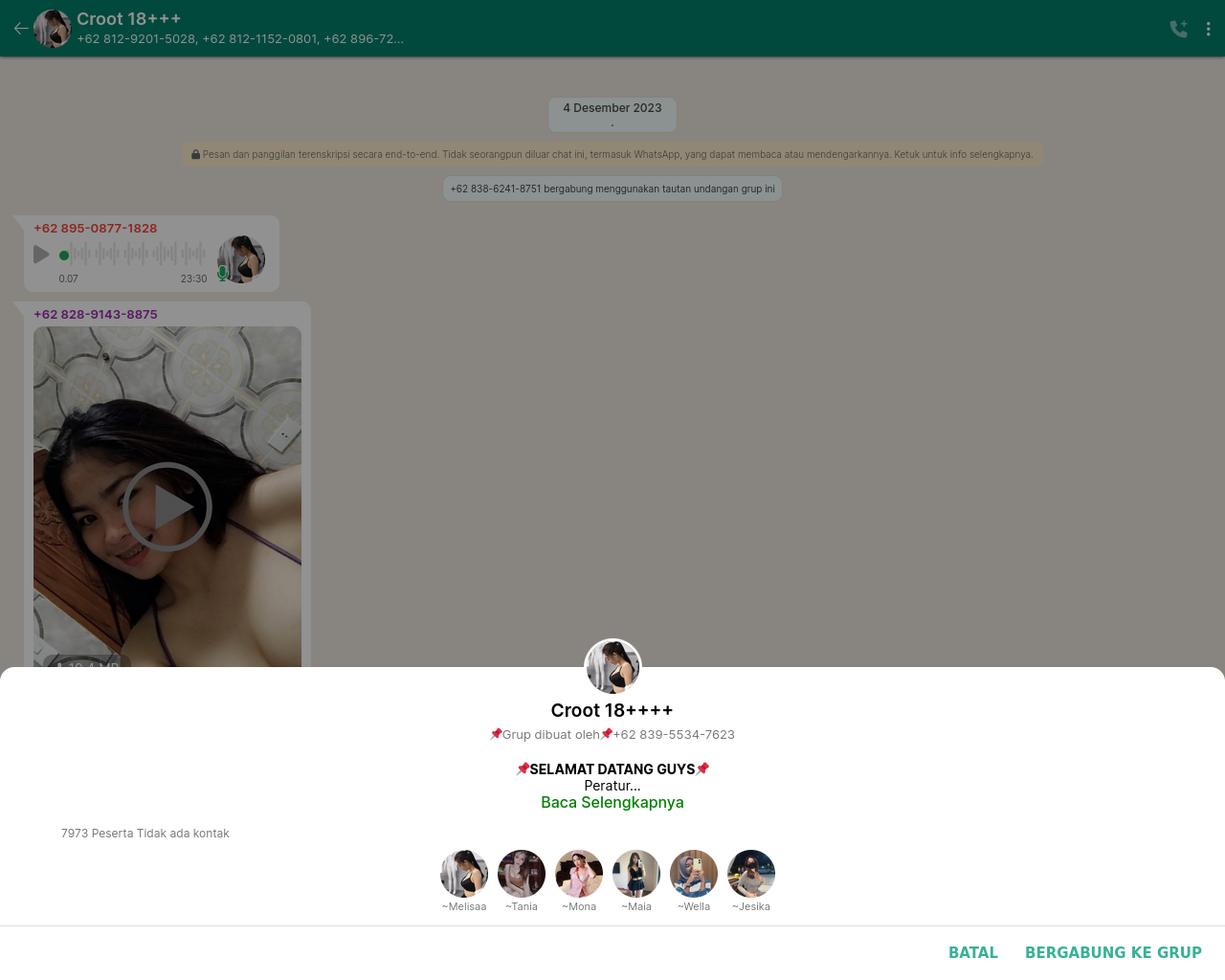Tap the end-to-end encryption notice

[x=612, y=154]
